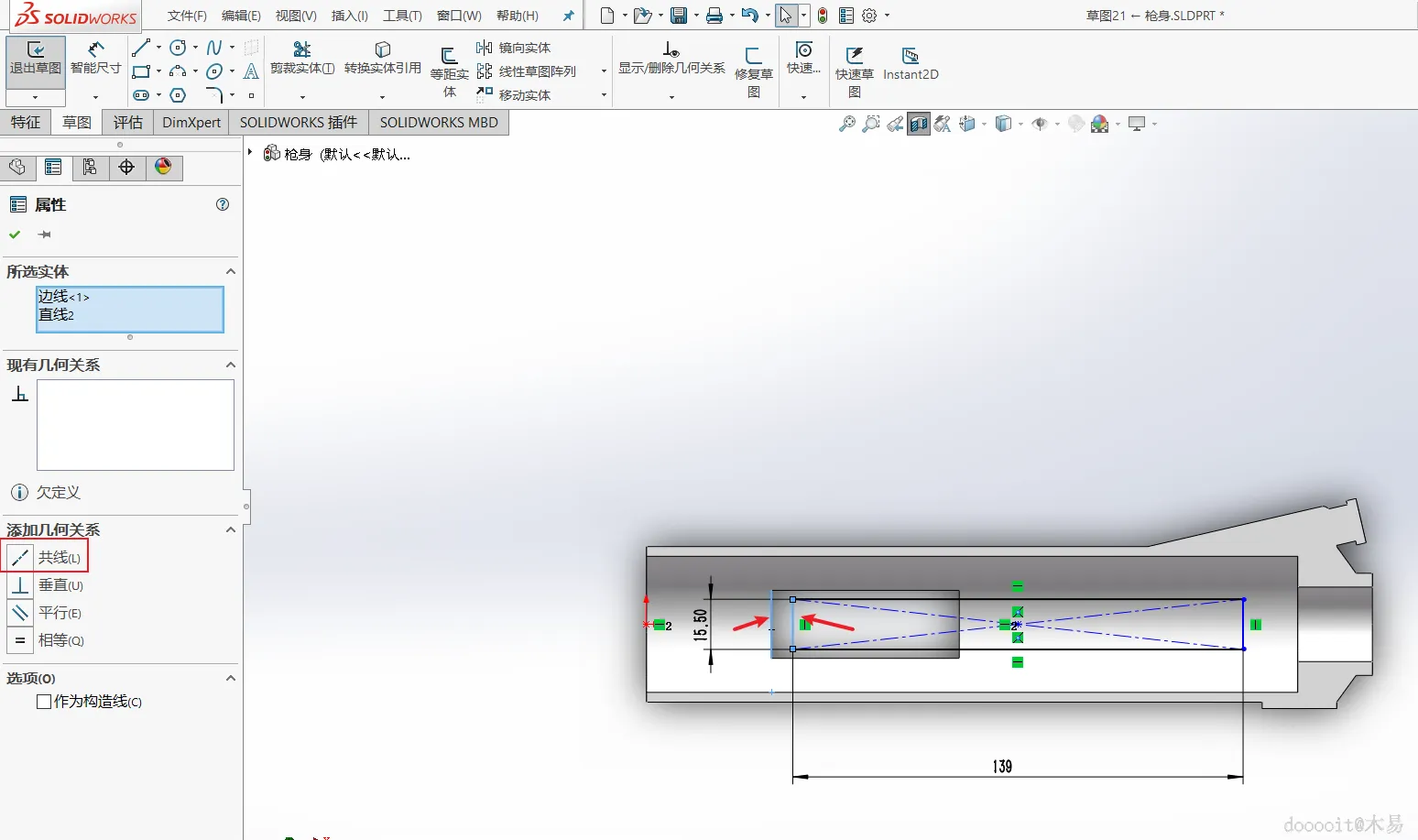Viewport: 1418px width, 840px height.
Task: Switch to the SOLIDWORKS MBD tab
Action: click(439, 123)
